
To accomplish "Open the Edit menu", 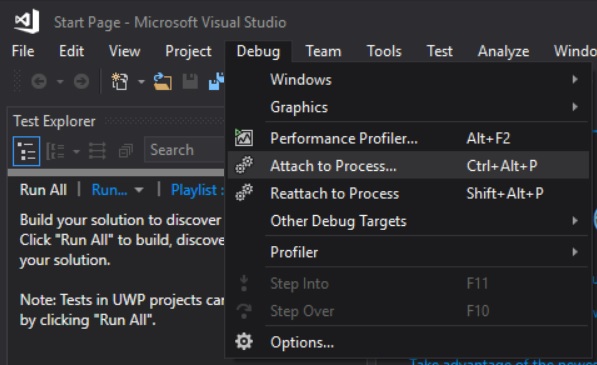I will pos(71,51).
